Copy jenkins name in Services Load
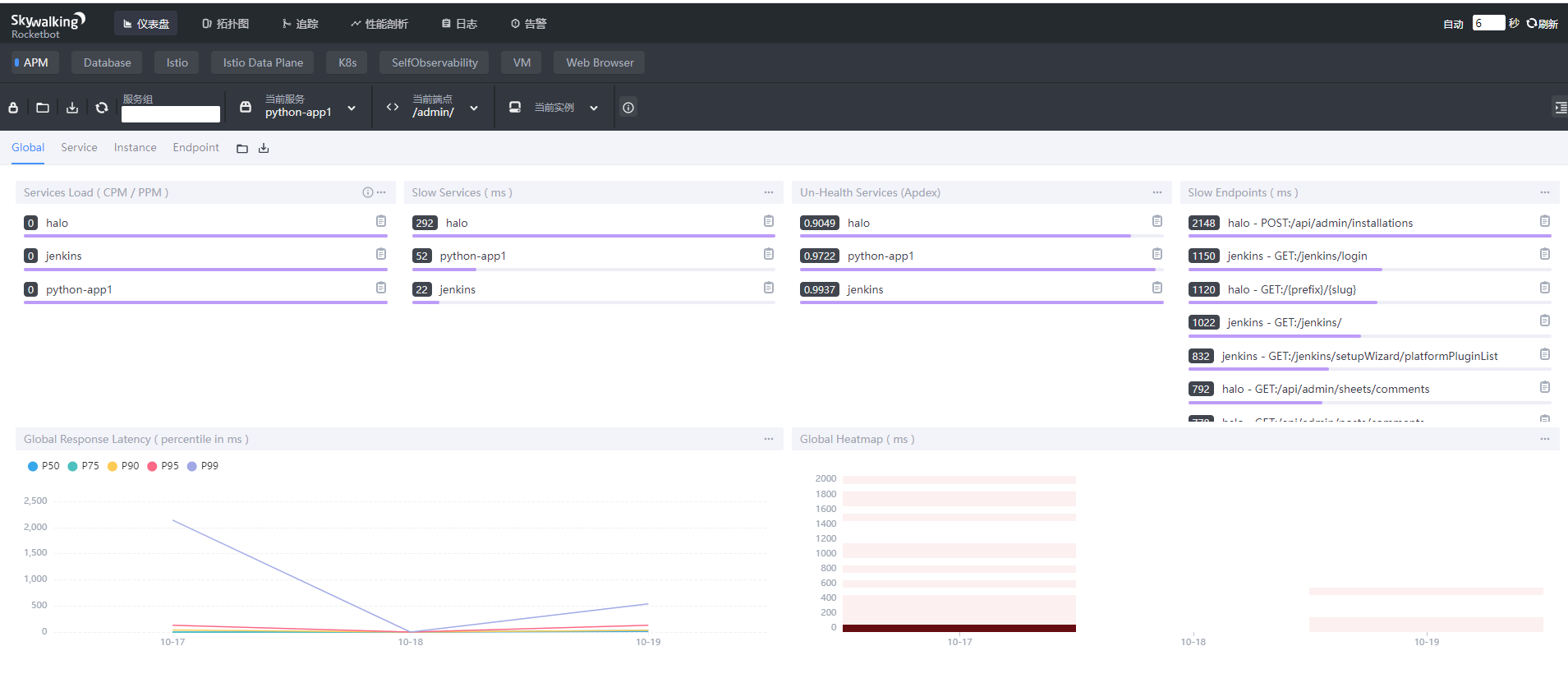1568x683 pixels. click(381, 254)
